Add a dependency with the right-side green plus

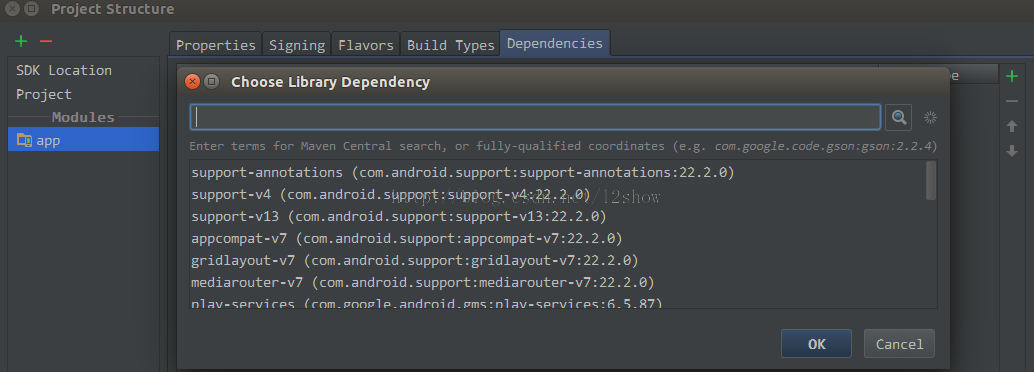(1012, 77)
